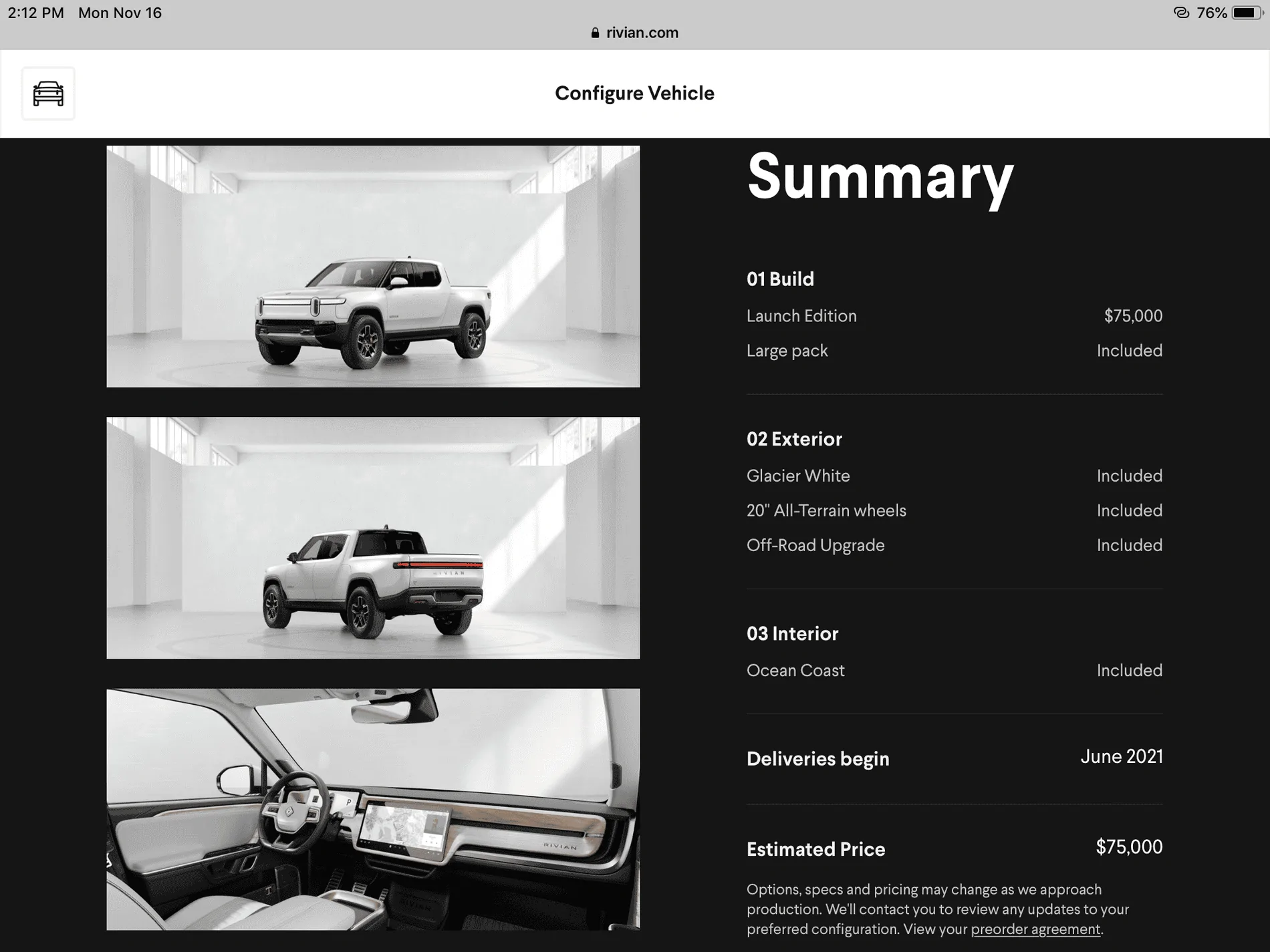Select the Launch Edition row label
1270x952 pixels.
(801, 316)
